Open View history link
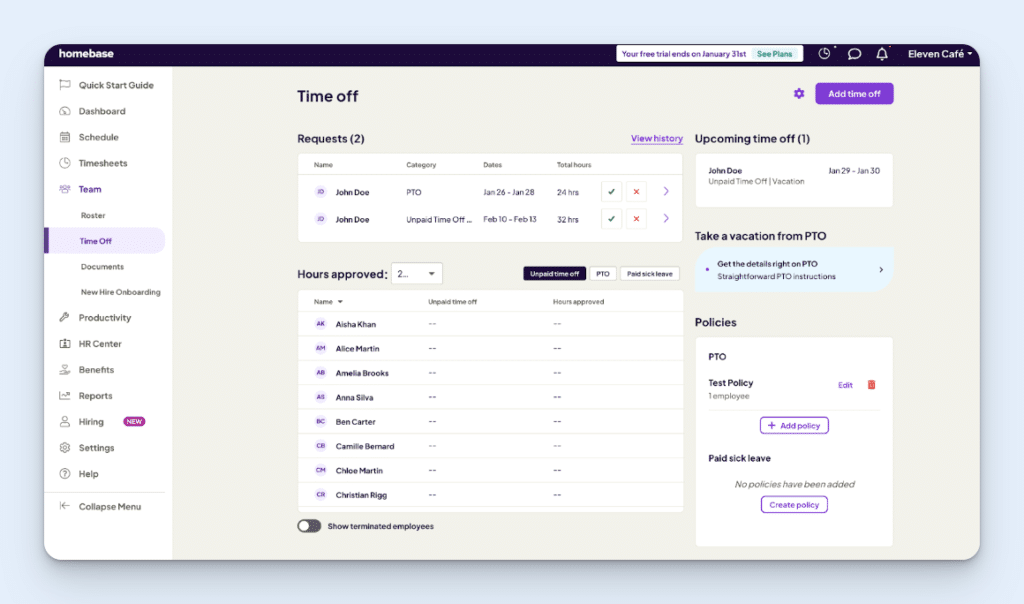1024x604 pixels. click(656, 137)
